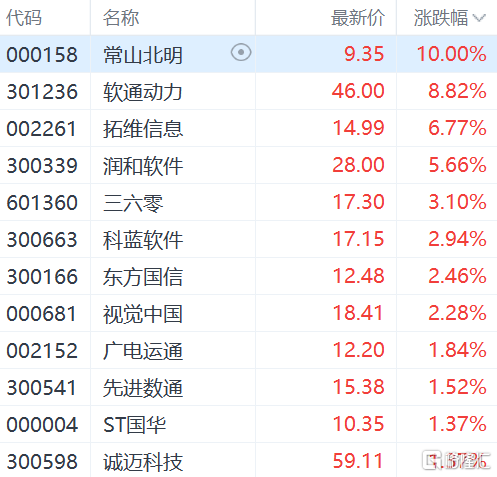Click price 15.38 for 先进数通
497x477 pixels.
click(359, 387)
